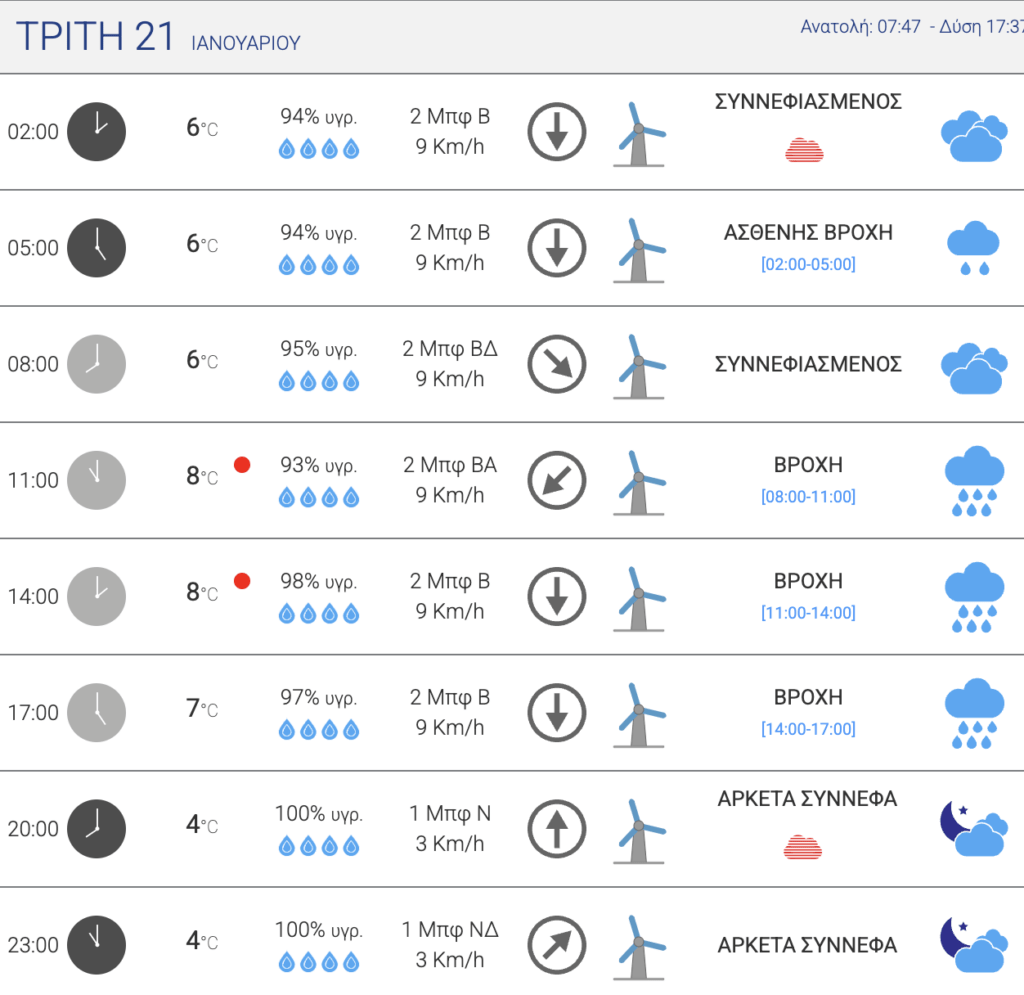Click the cloudy icon at 08:00
The image size is (1024, 995).
(x=974, y=368)
